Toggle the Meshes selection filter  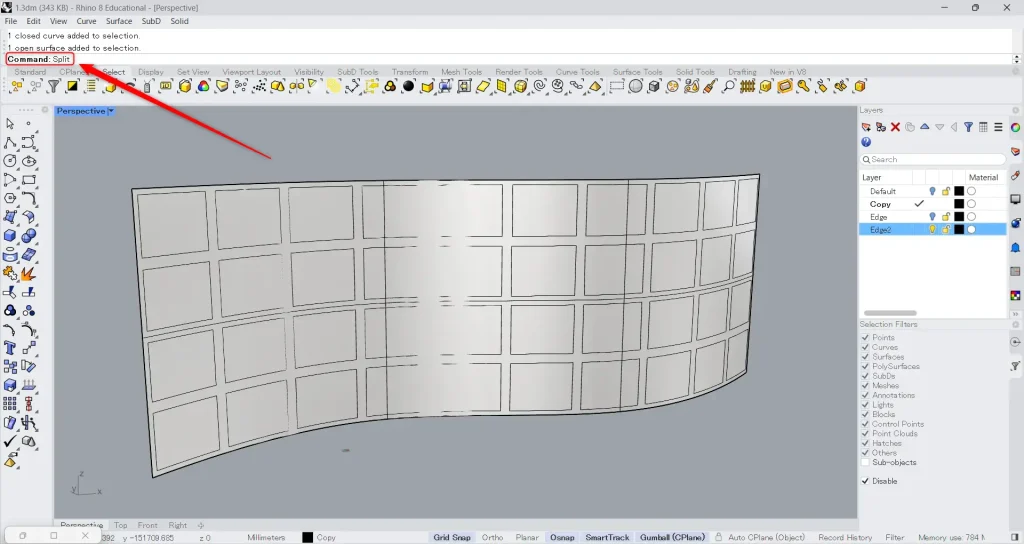click(x=865, y=385)
